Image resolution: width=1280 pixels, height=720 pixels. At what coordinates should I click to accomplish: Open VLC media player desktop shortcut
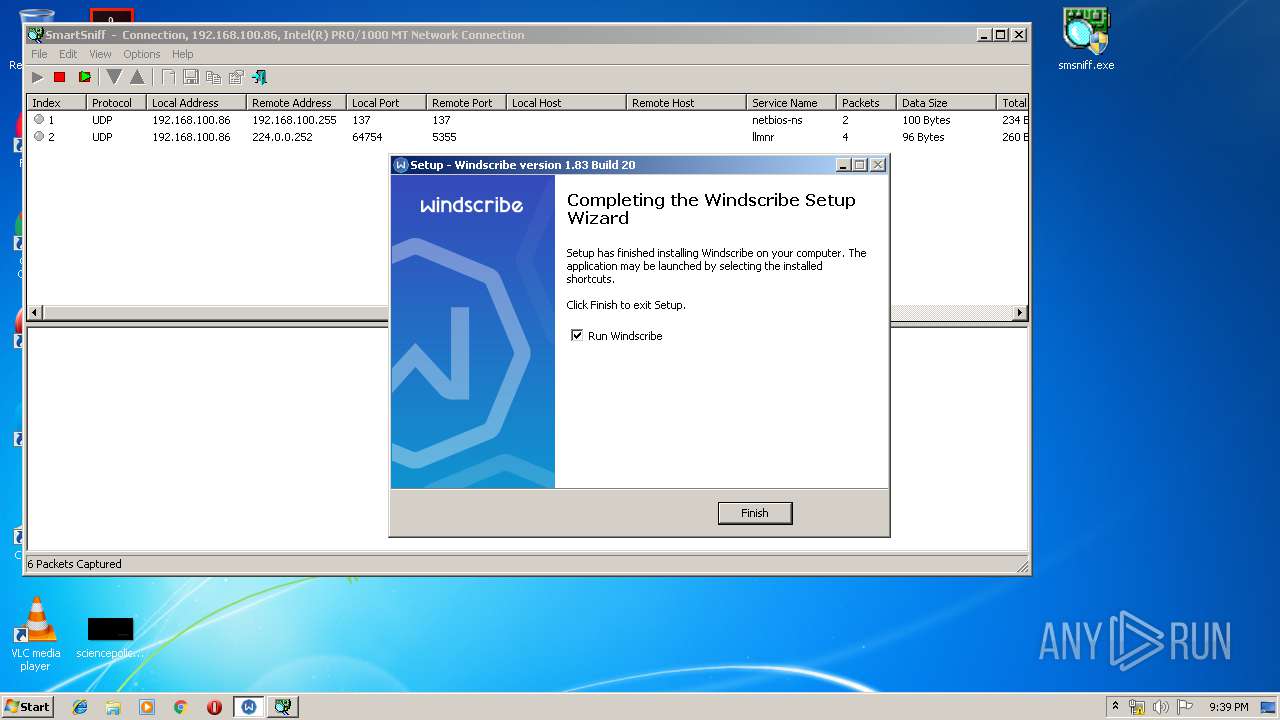pos(36,634)
